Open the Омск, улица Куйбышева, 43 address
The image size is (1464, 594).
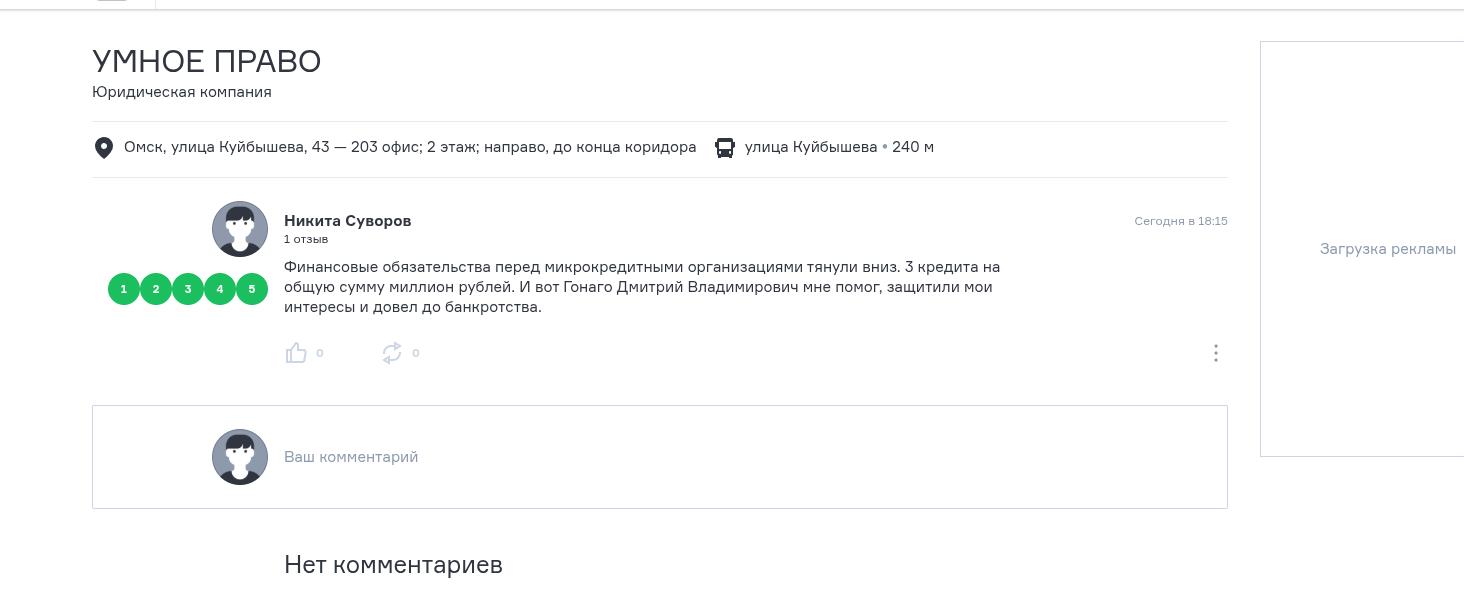coord(410,147)
